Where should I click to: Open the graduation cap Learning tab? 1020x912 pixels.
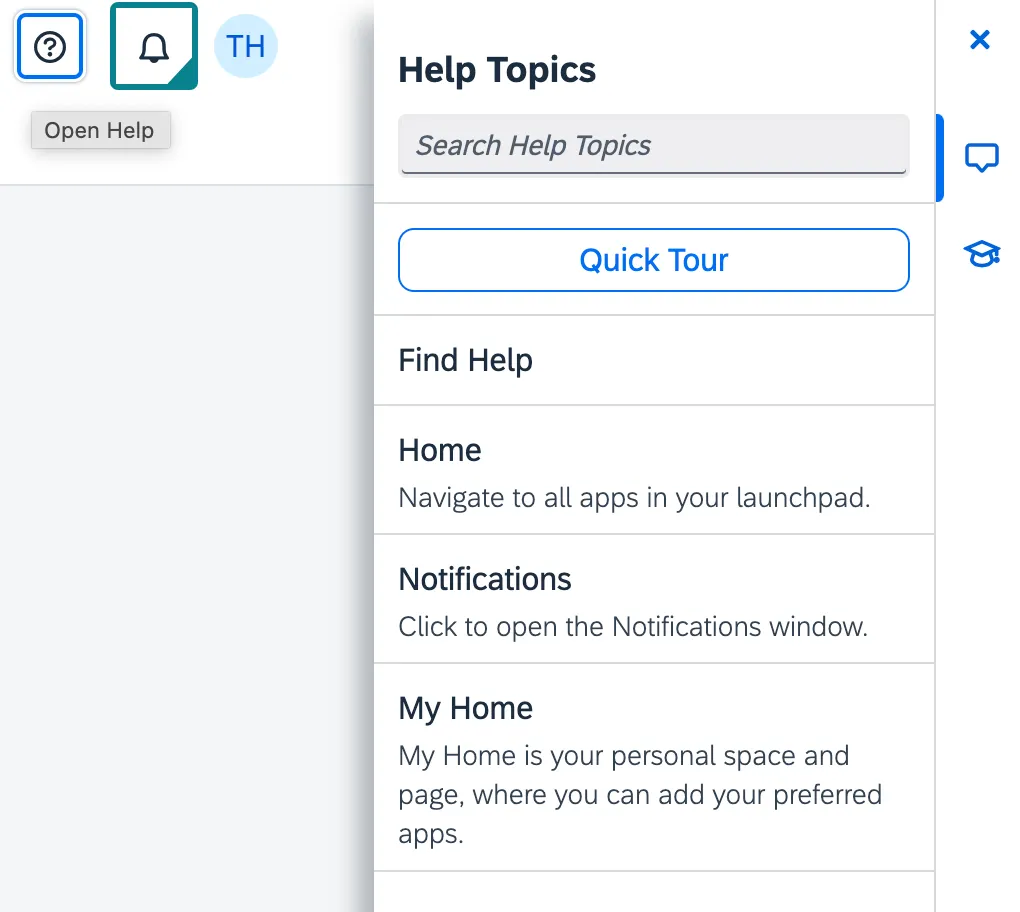pyautogui.click(x=980, y=254)
